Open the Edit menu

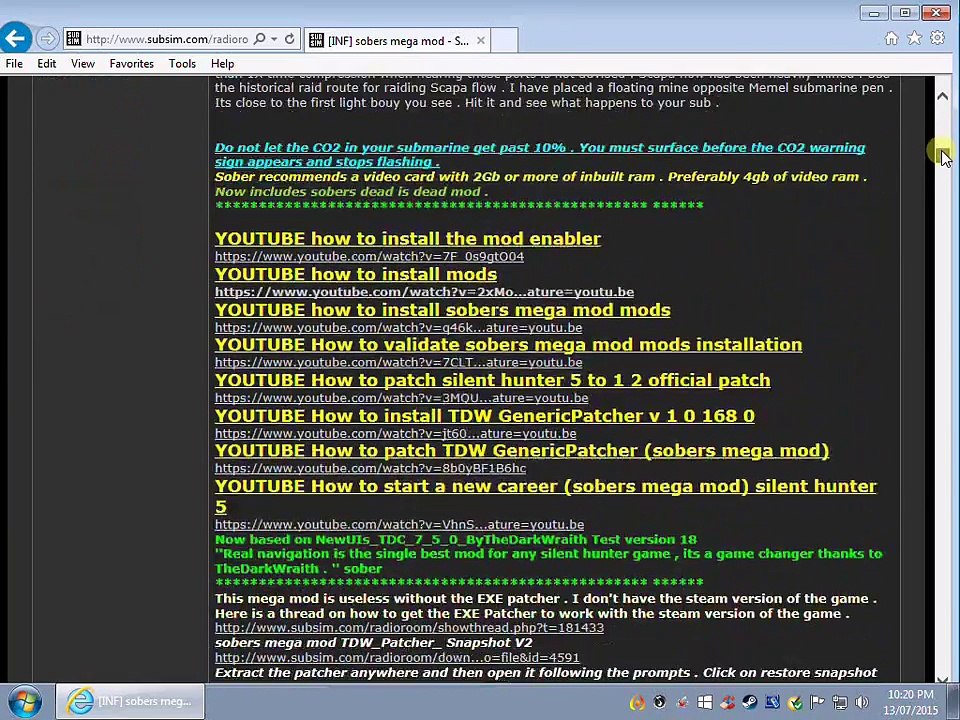(x=47, y=64)
